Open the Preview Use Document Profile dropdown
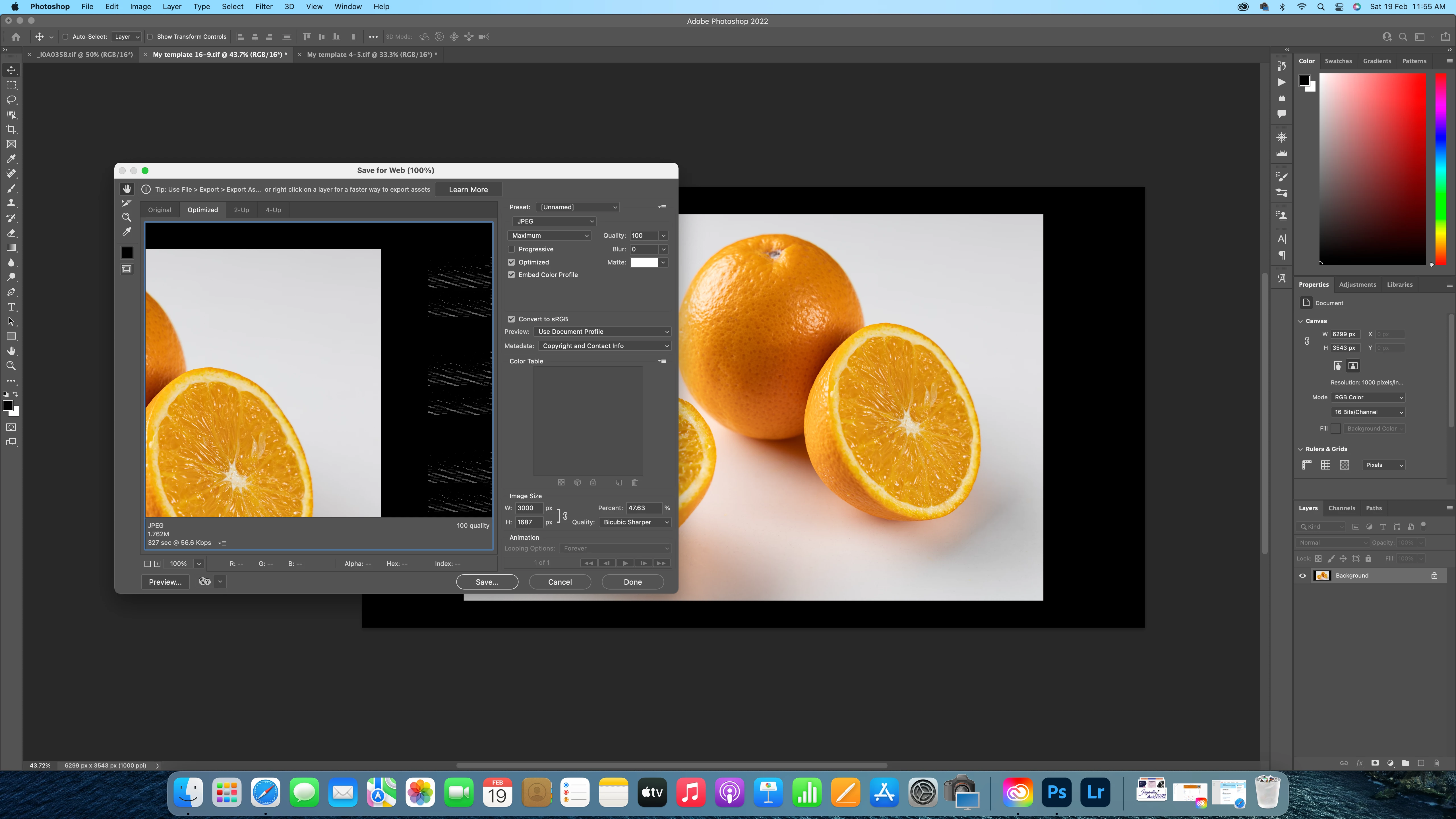Screen dimensions: 1456x819 click(603, 332)
